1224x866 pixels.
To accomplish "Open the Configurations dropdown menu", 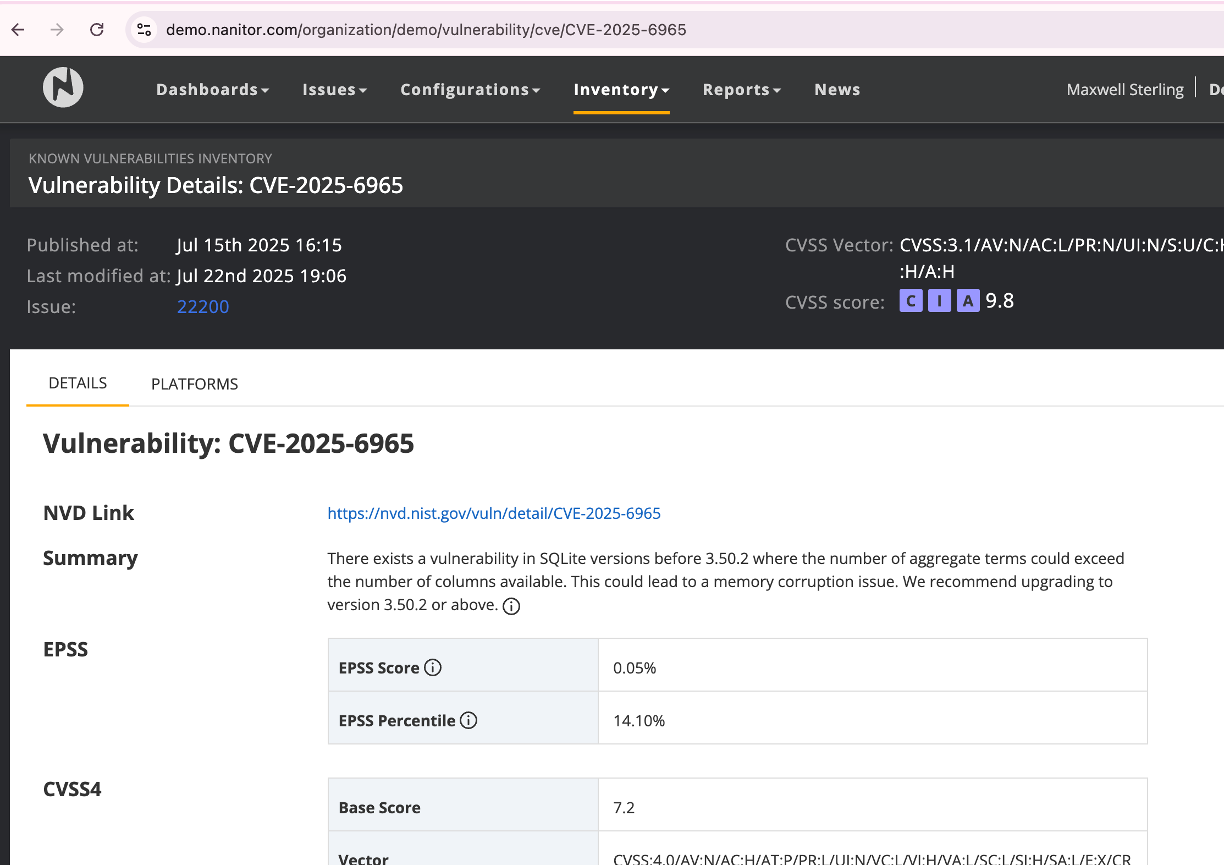I will (470, 90).
